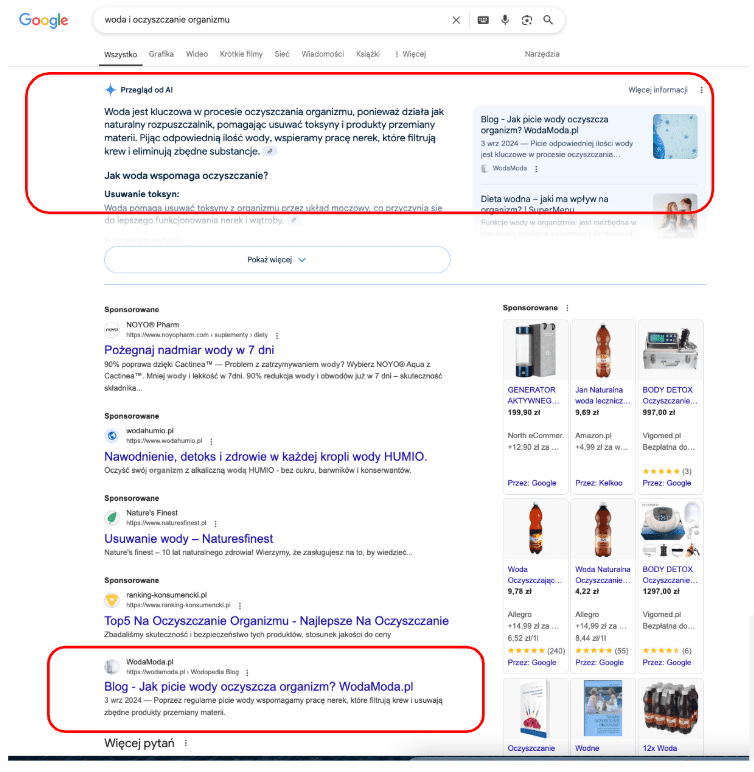Screen dimensions: 754x772
Task: Open 'Pożegnaj nadmiar wody w 7 dni' link
Action: coord(189,351)
